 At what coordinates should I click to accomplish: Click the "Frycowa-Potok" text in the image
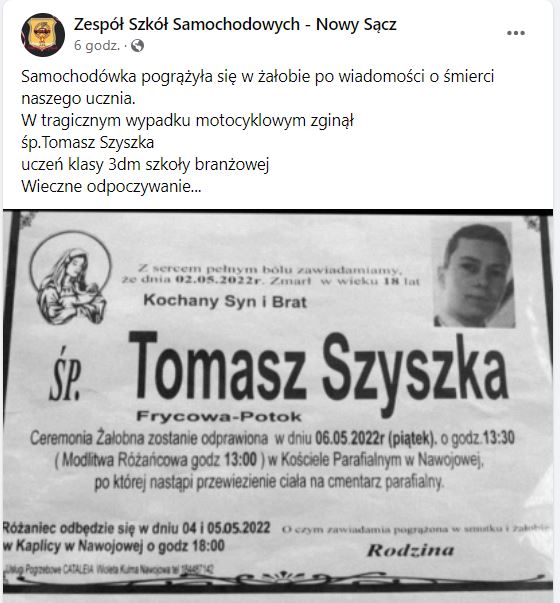219,416
